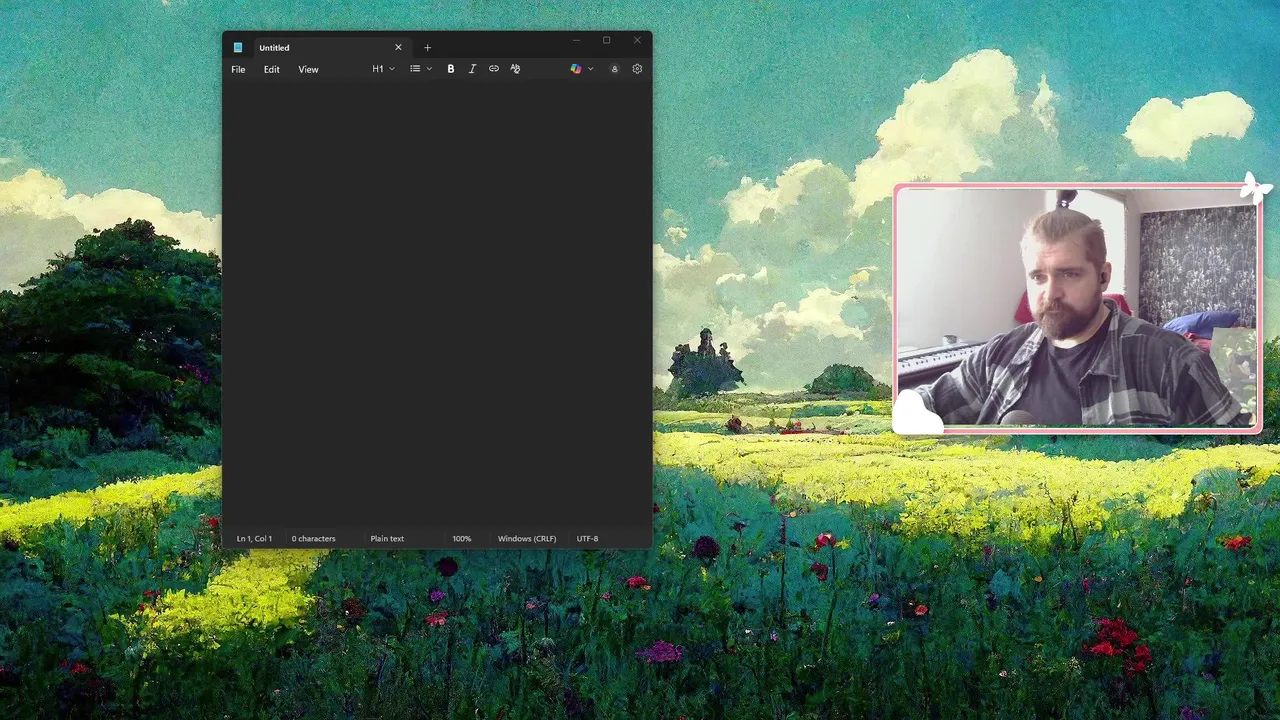Click the UTF-8 encoding indicator
Screen dimensions: 1280x720
click(x=587, y=539)
